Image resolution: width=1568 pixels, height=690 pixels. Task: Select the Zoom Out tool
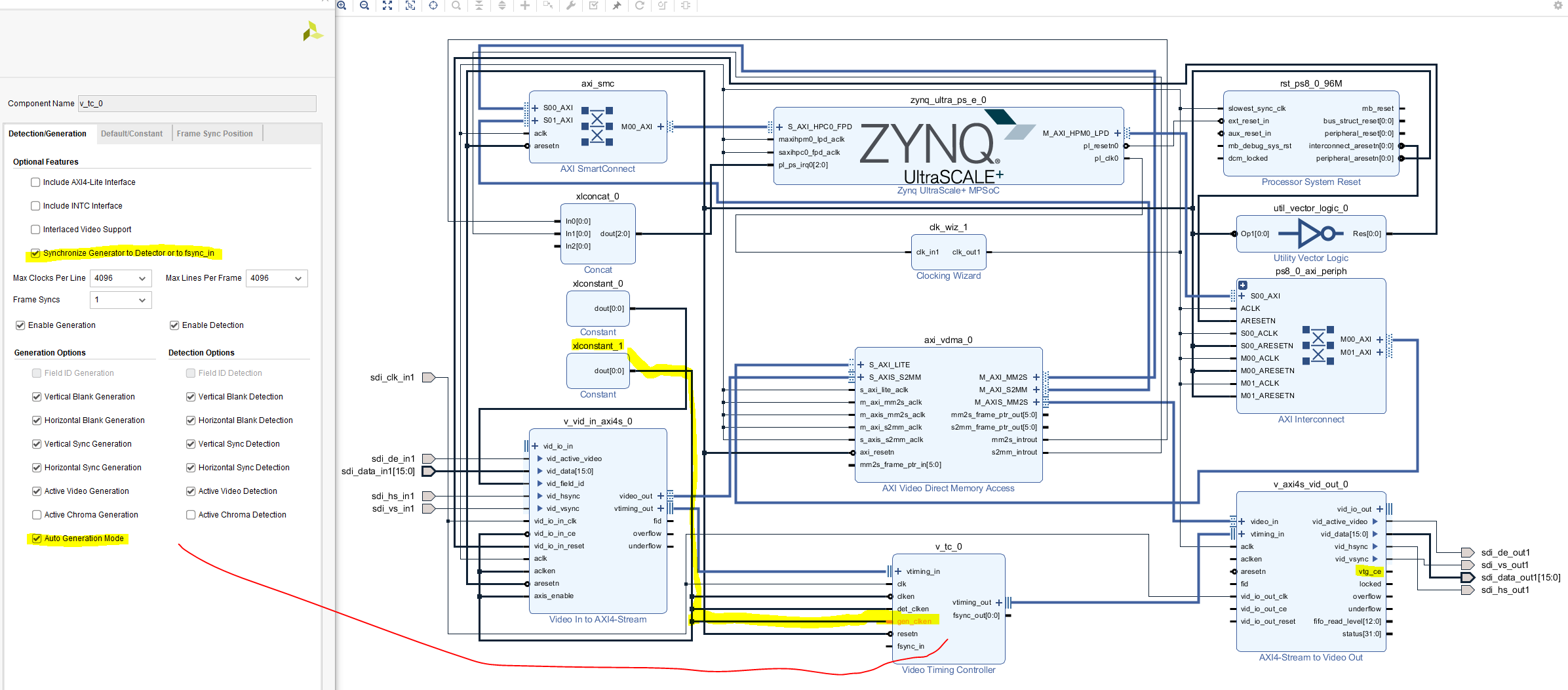365,6
